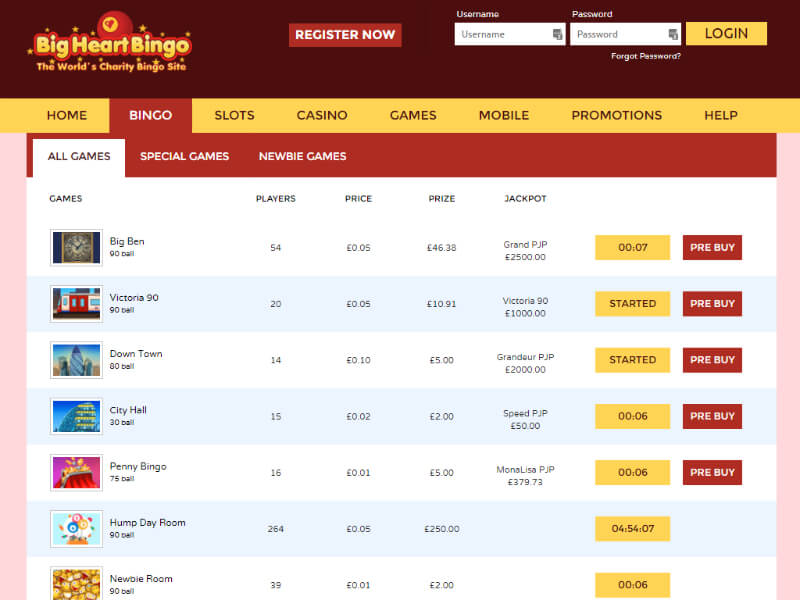Click the Newbie Room 00:06 countdown button
The height and width of the screenshot is (600, 800).
click(633, 585)
